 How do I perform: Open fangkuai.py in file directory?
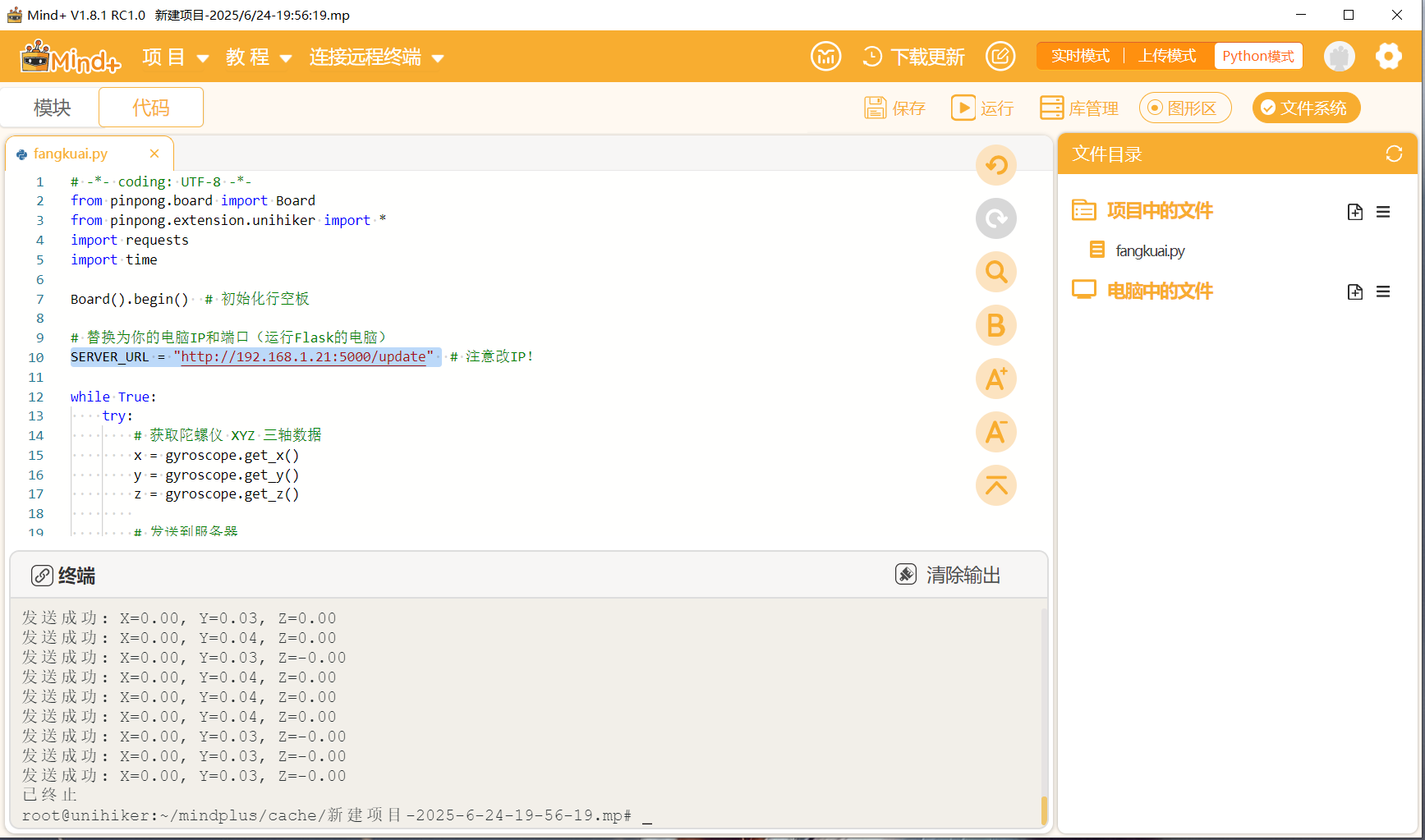coord(1150,250)
